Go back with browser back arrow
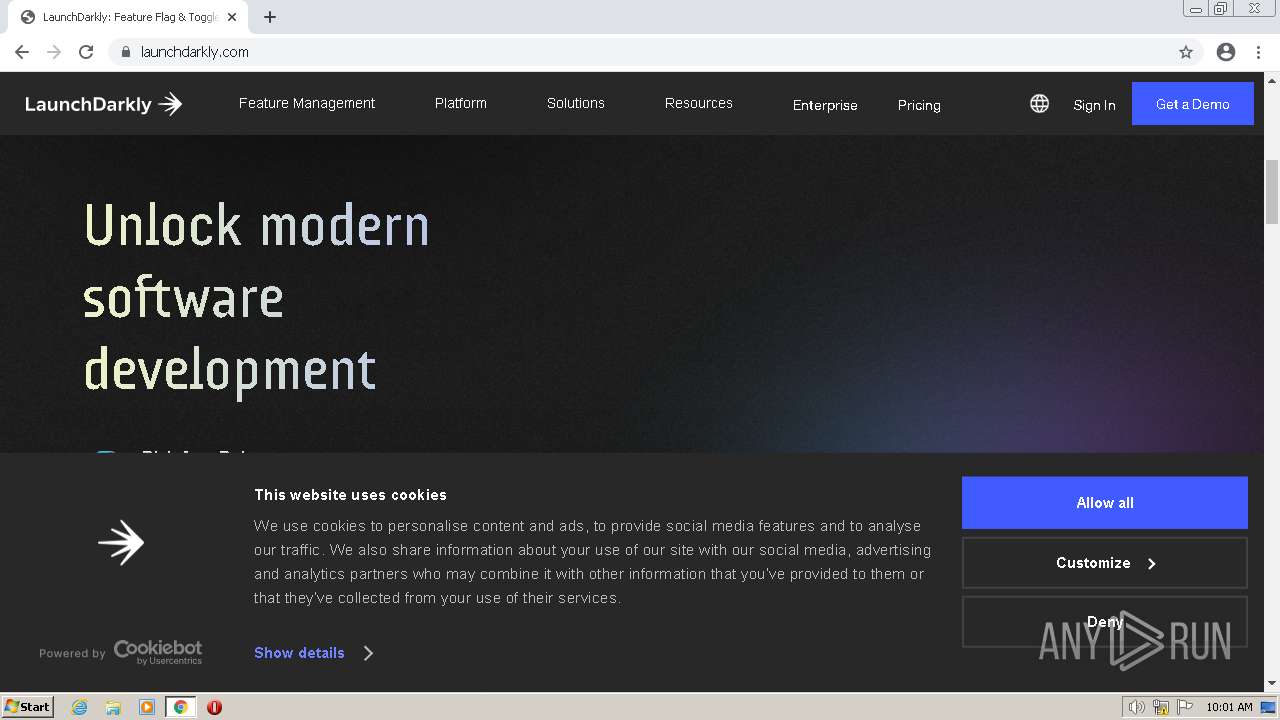The image size is (1280, 720). coord(22,52)
